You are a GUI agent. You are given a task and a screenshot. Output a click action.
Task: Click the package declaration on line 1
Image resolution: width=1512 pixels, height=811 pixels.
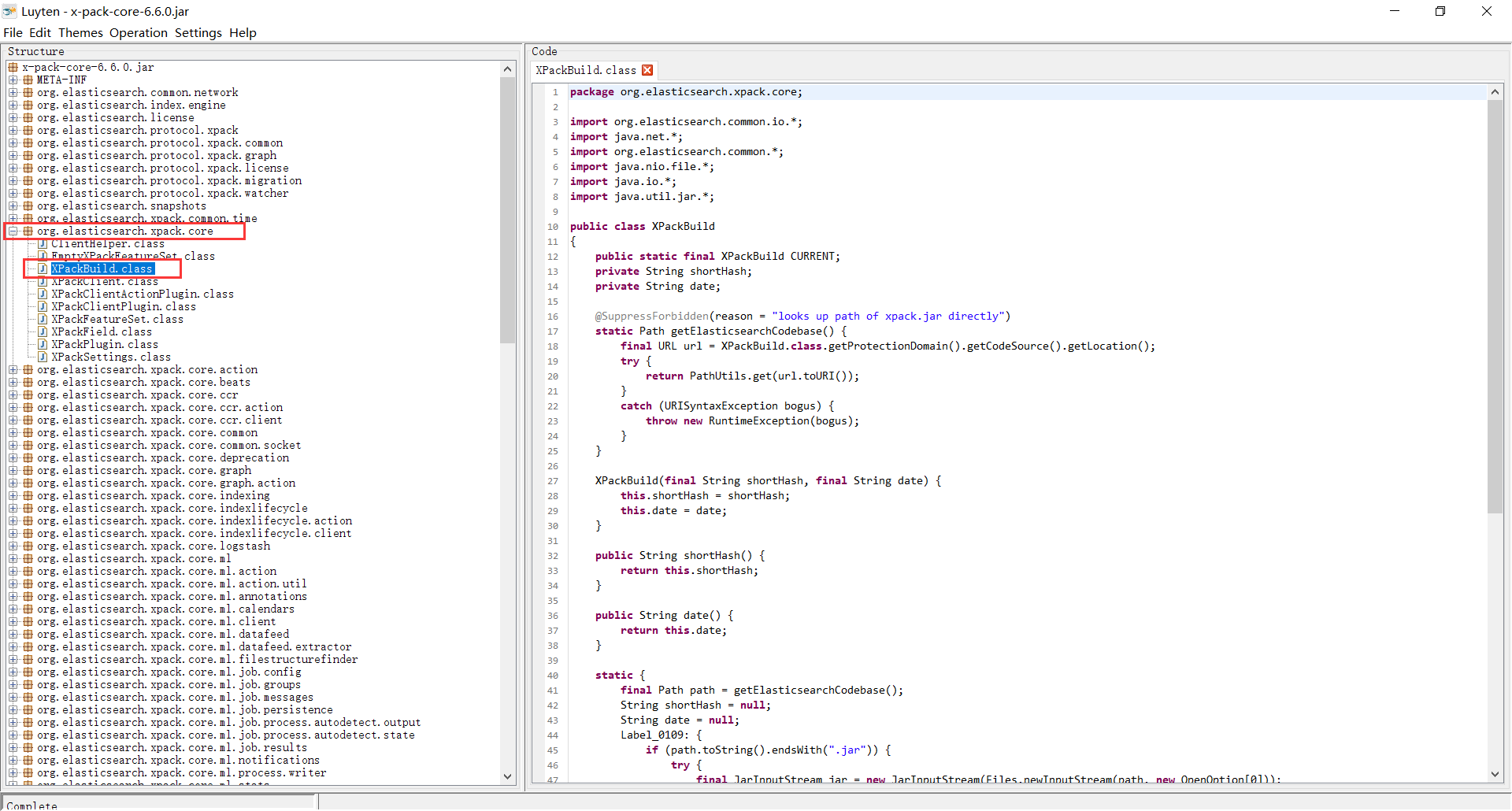(x=686, y=92)
